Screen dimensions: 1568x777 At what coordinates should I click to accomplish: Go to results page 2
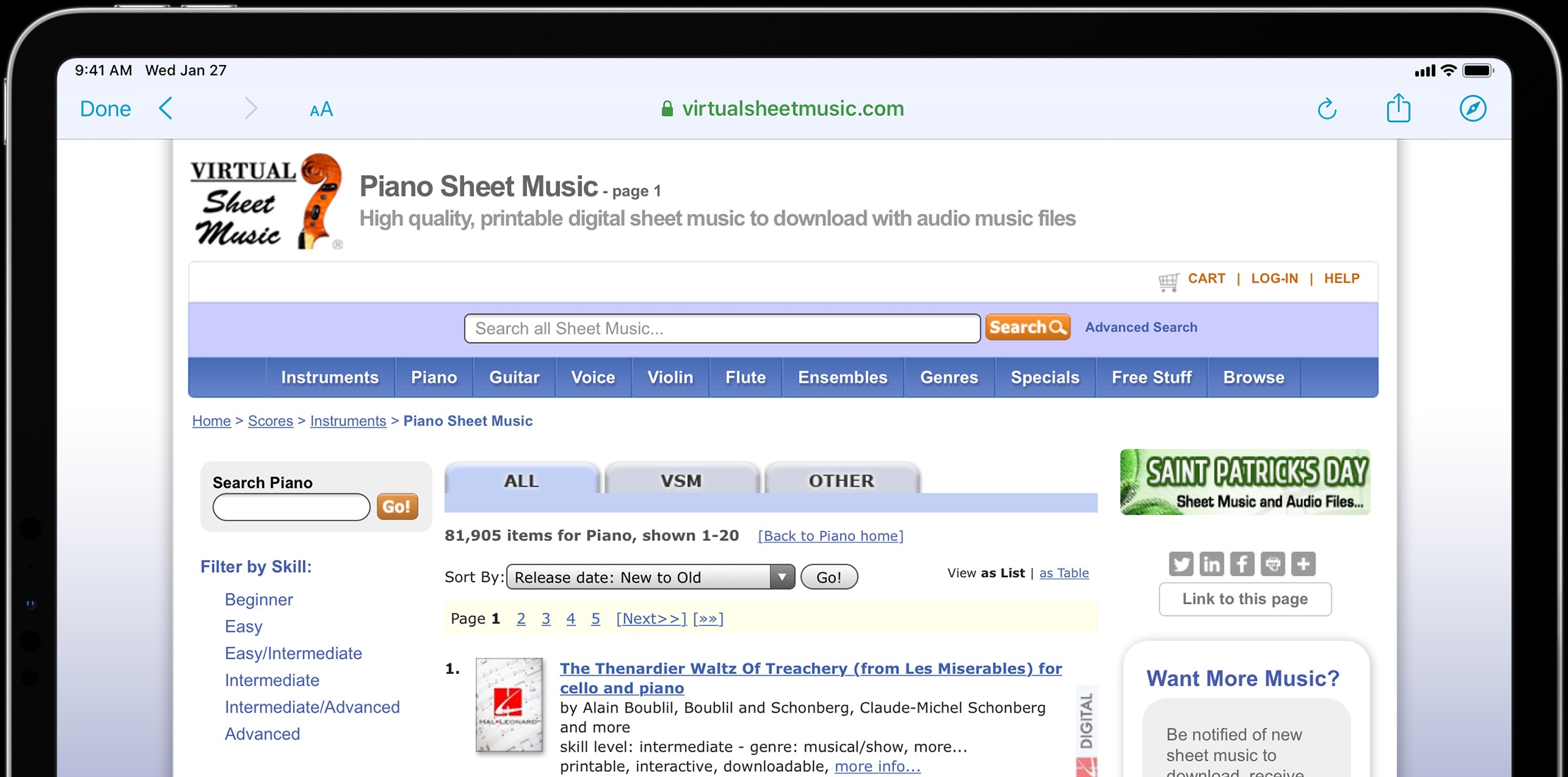pos(521,619)
